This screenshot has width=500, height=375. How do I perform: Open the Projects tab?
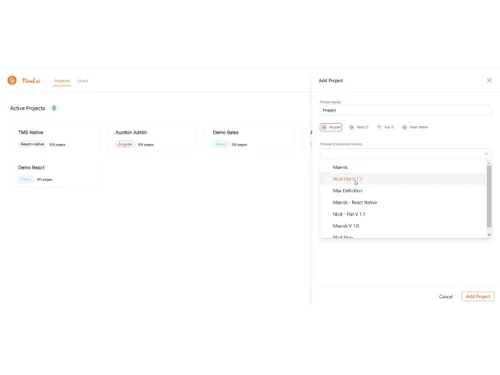[62, 81]
